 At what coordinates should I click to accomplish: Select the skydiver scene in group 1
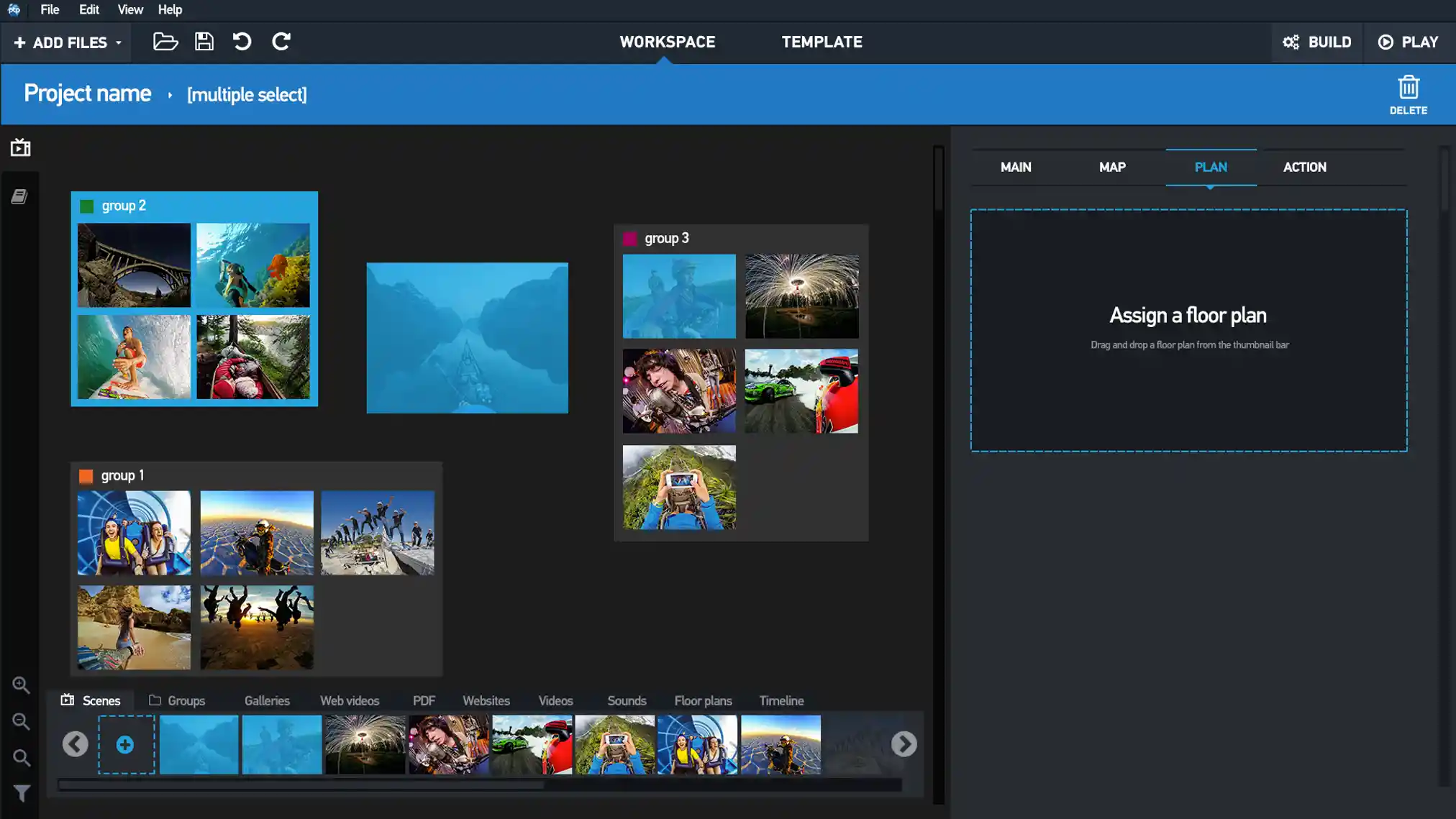tap(257, 533)
